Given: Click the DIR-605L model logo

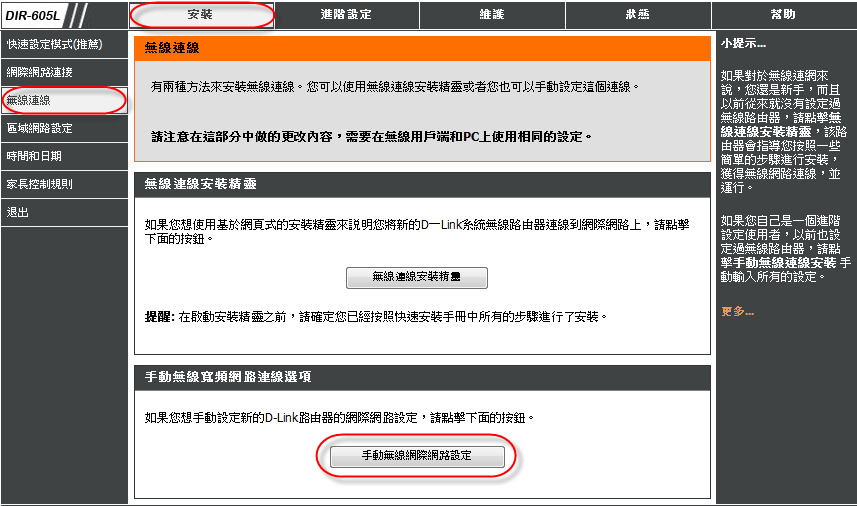Looking at the screenshot, I should tap(33, 15).
